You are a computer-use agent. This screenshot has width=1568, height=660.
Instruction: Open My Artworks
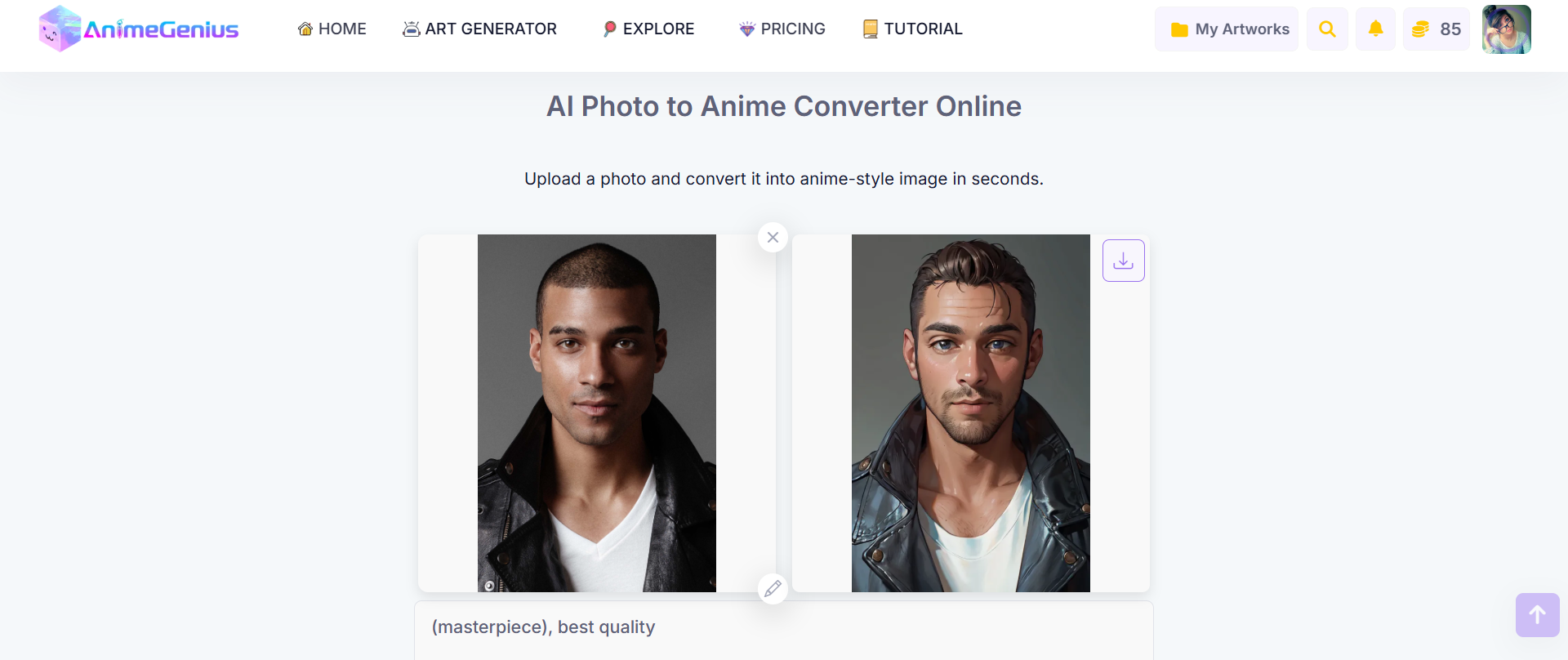[1226, 29]
